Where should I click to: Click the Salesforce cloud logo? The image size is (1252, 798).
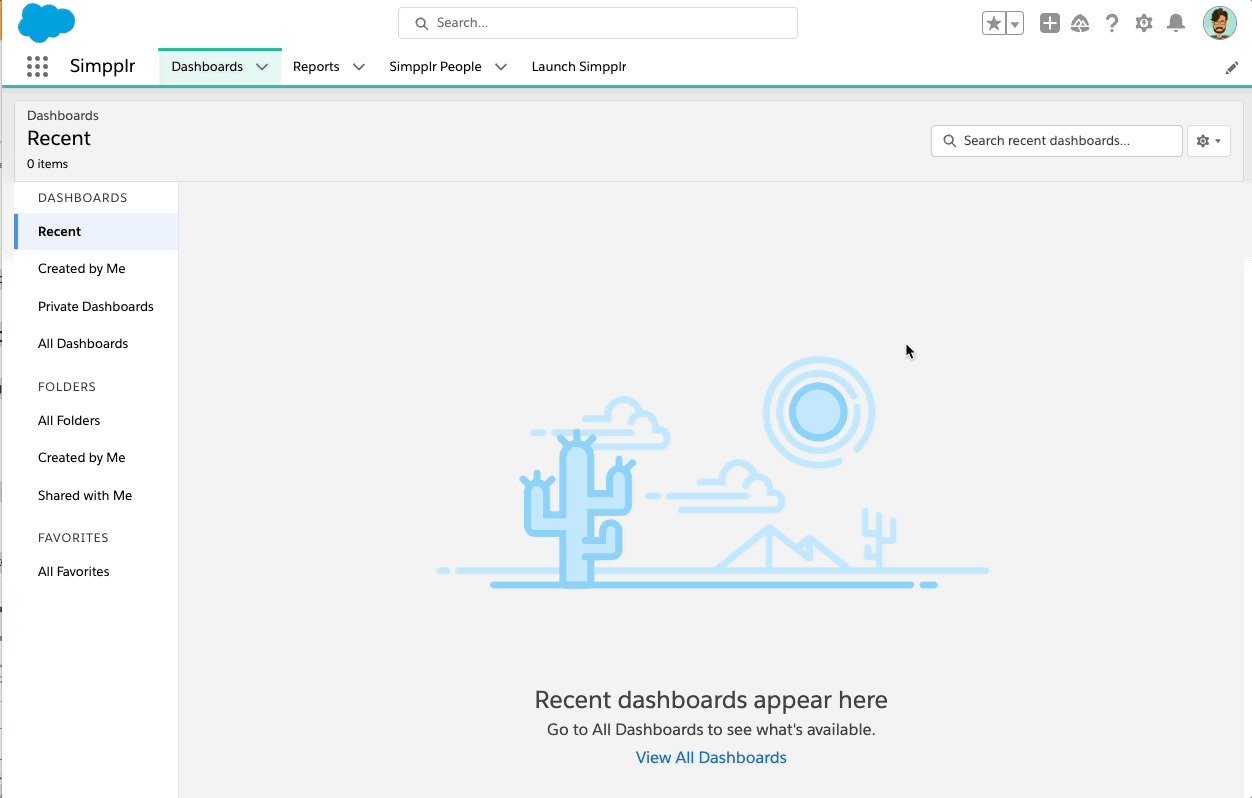pos(45,22)
